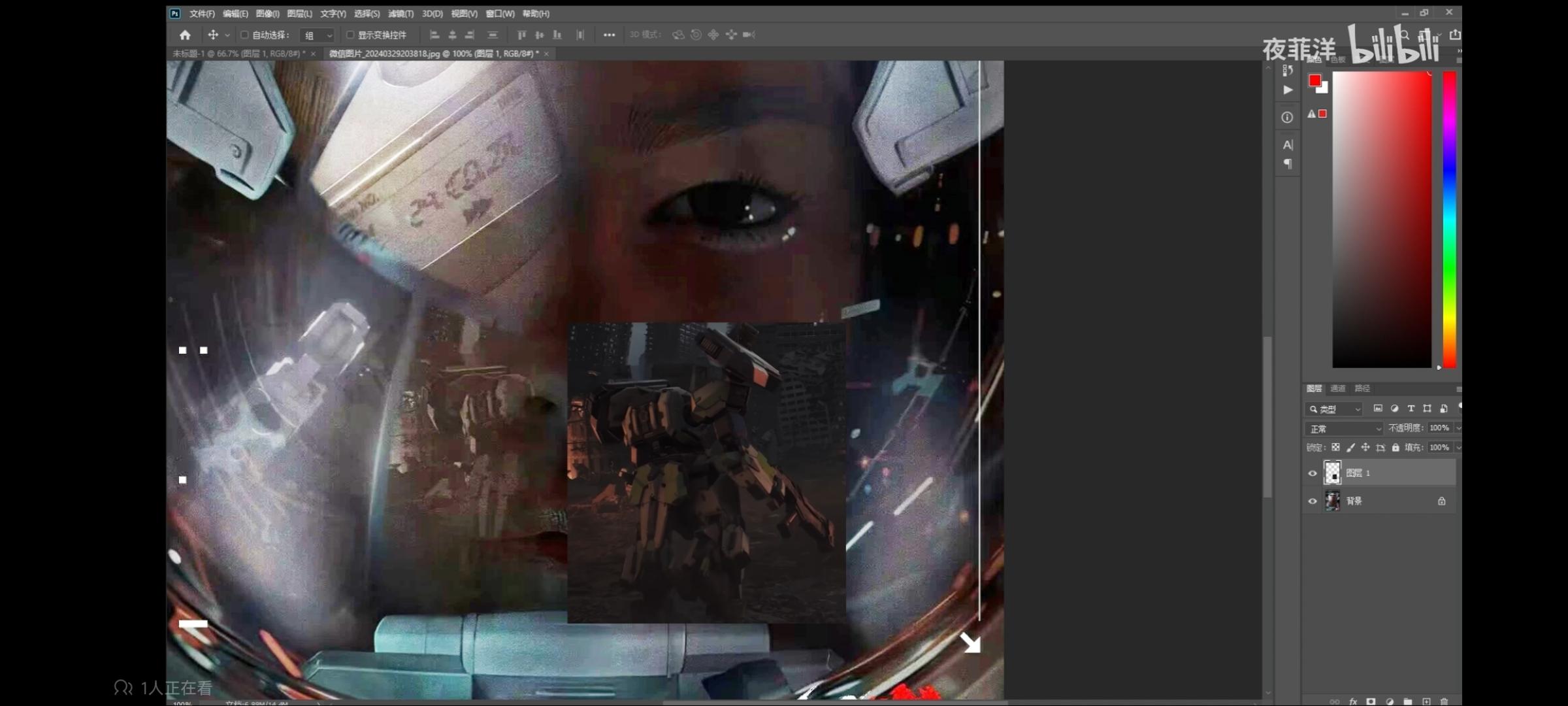Click the 填充 100% value field
This screenshot has height=706, width=1568.
click(1439, 448)
